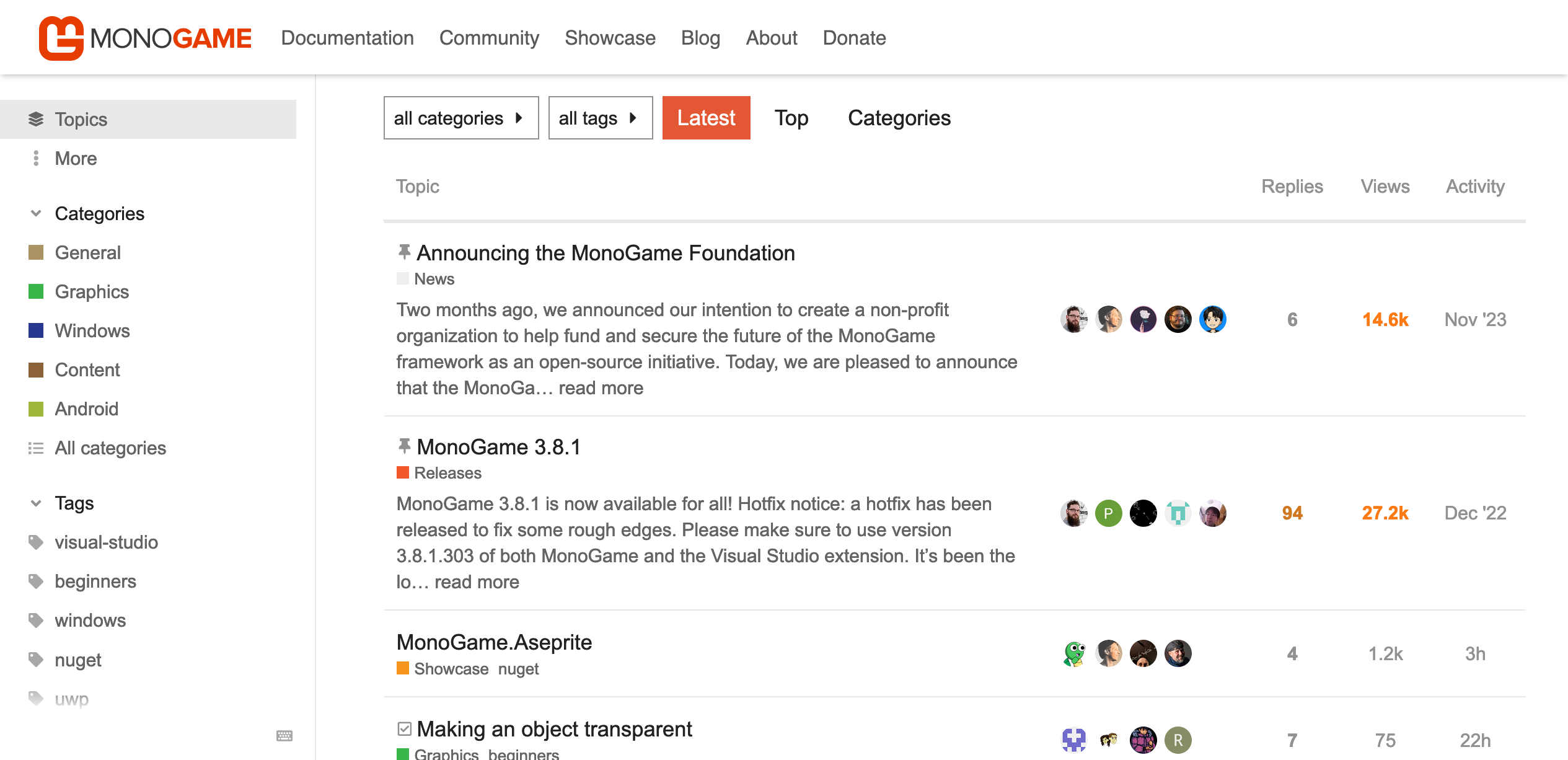
Task: Click the All categories list icon
Action: 36,448
